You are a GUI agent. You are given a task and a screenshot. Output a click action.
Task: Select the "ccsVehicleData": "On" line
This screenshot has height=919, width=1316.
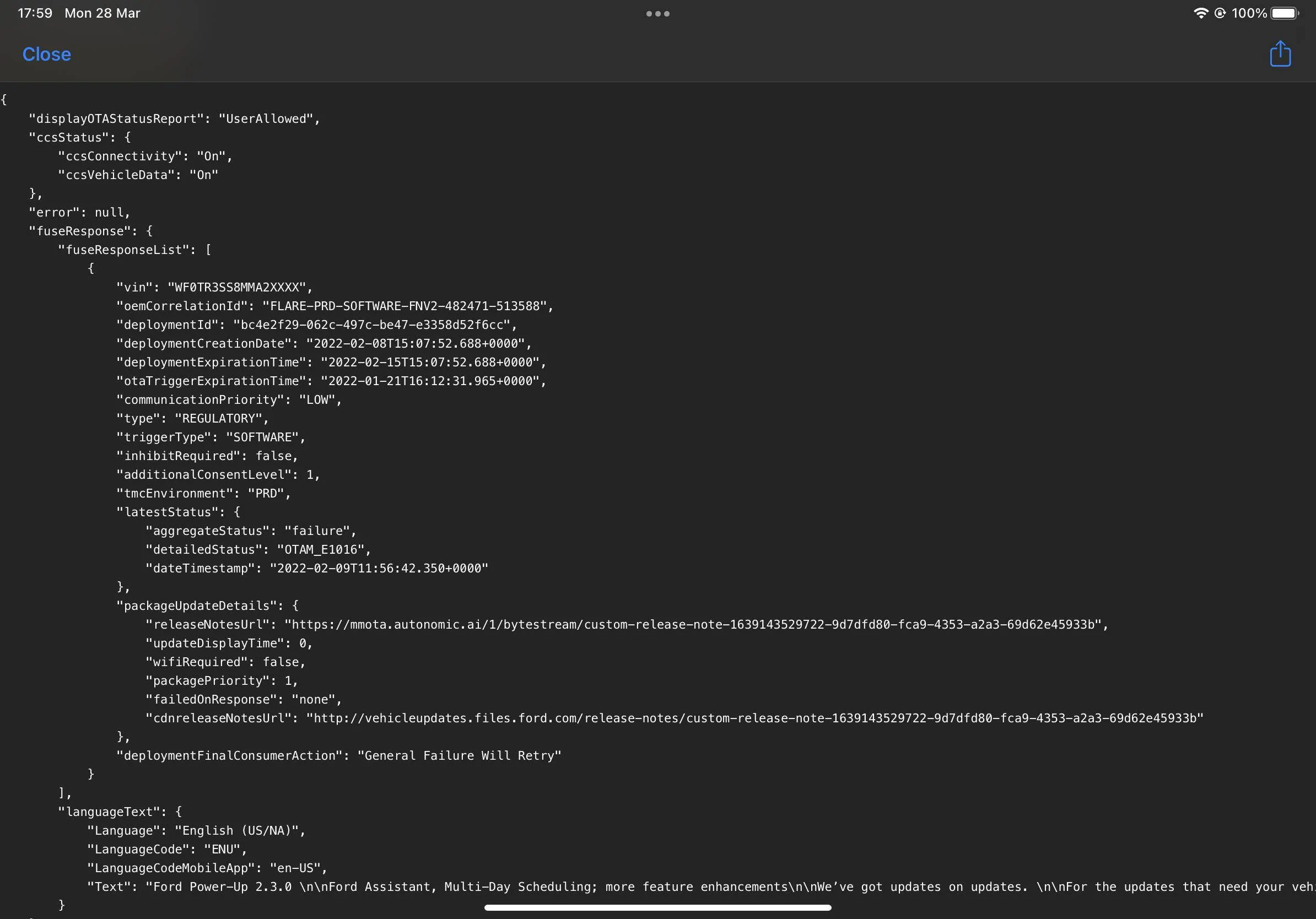pyautogui.click(x=138, y=175)
